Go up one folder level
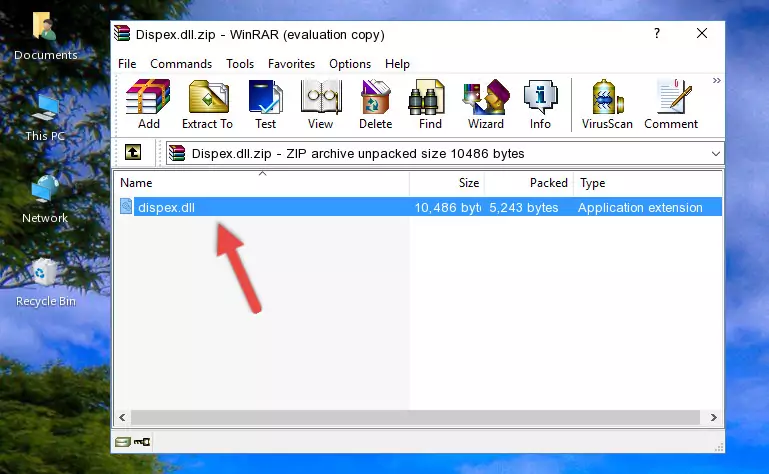This screenshot has height=474, width=769. [x=133, y=153]
